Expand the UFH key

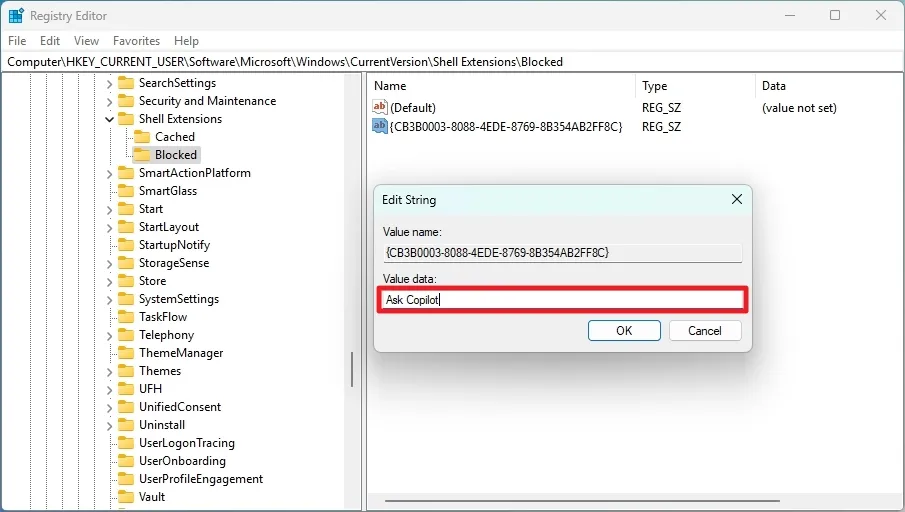(109, 390)
